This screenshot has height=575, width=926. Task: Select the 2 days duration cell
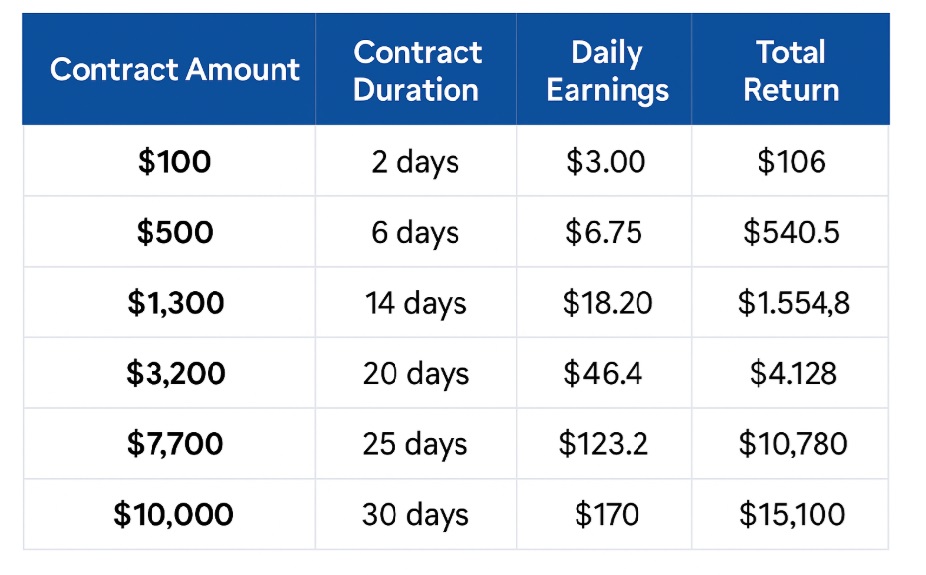[415, 161]
